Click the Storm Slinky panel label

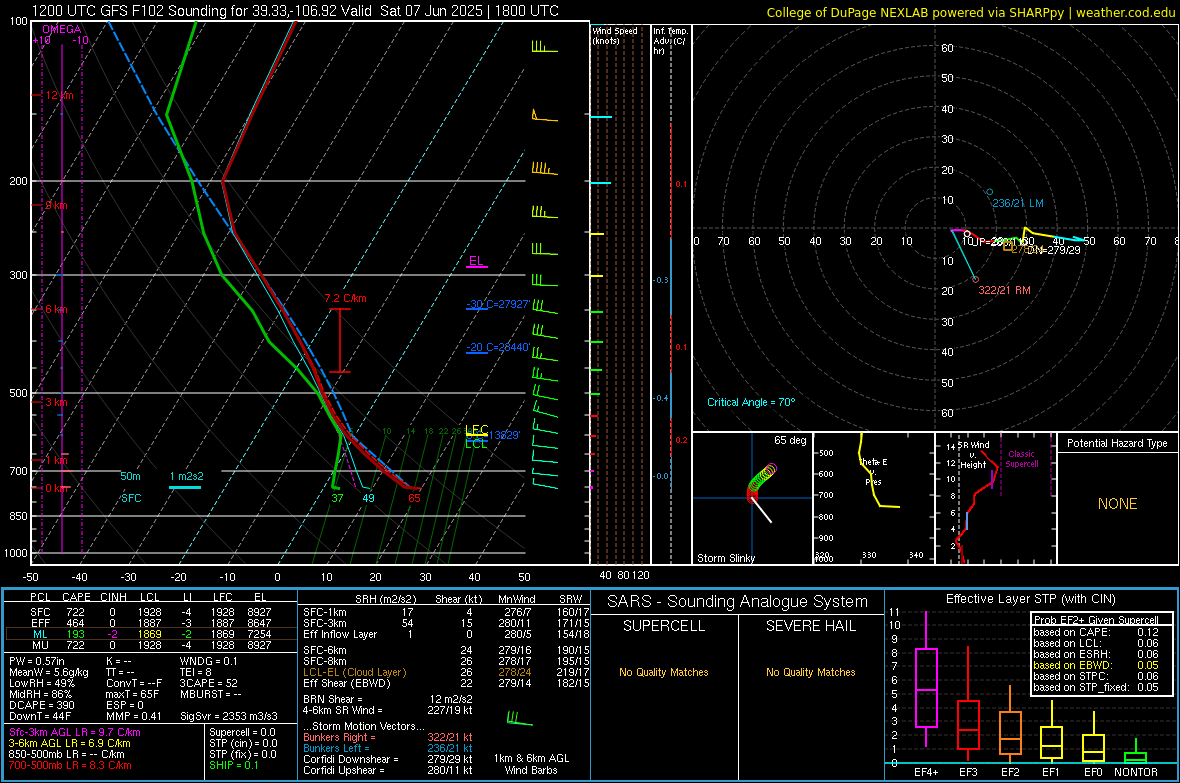(725, 558)
